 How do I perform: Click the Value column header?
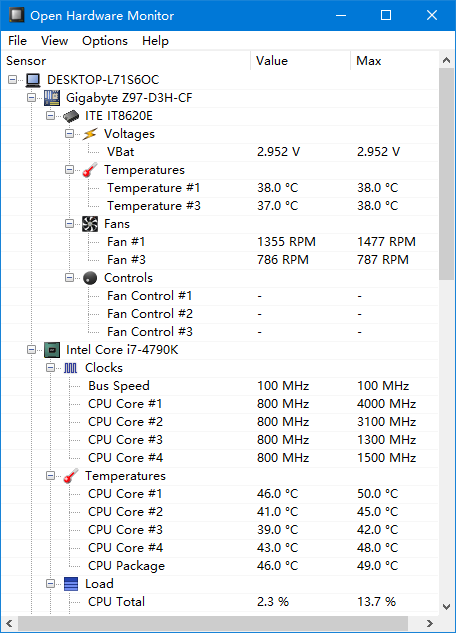click(x=300, y=61)
